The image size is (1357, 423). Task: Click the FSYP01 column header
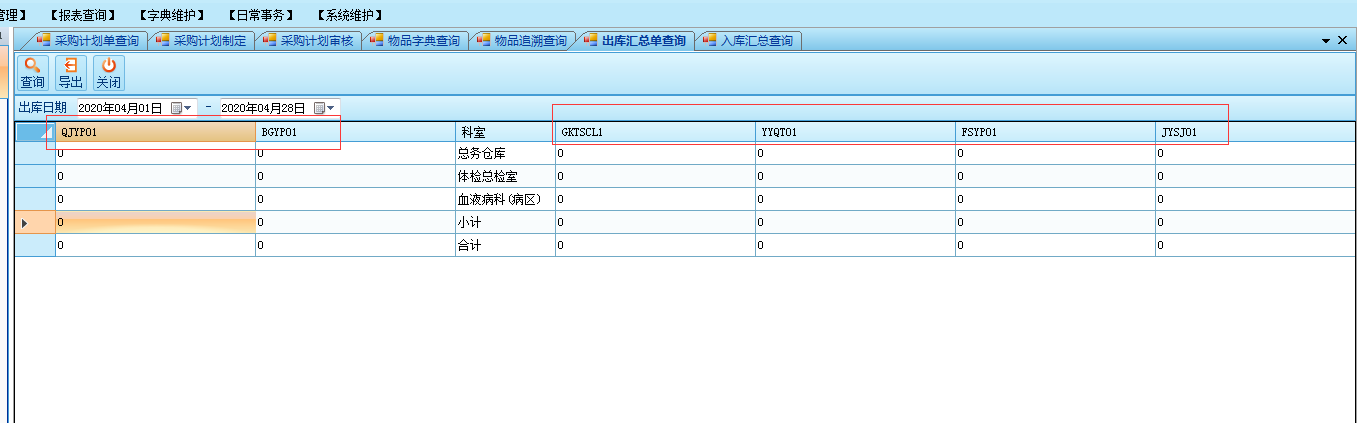[x=1055, y=132]
